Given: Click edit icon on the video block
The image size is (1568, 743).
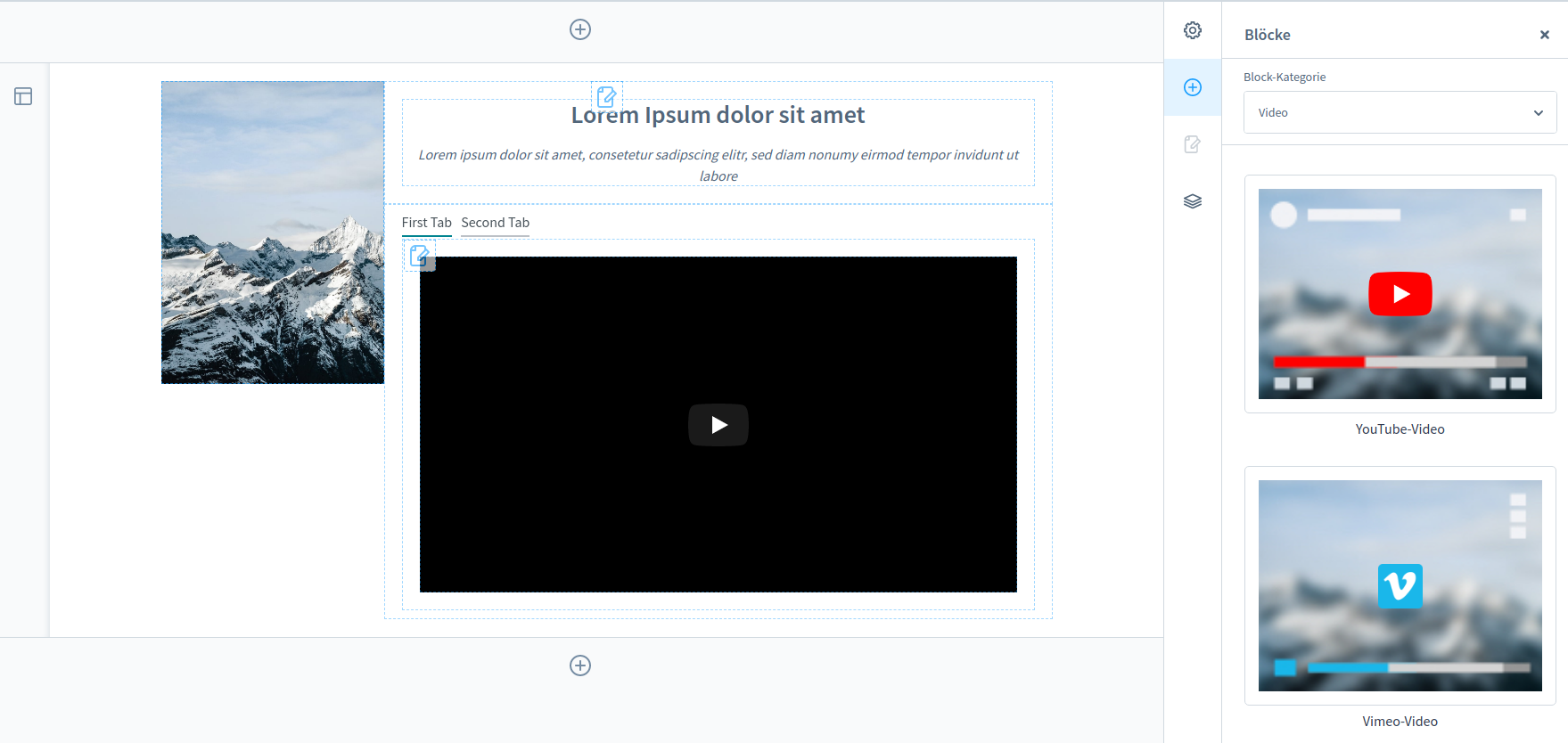Looking at the screenshot, I should pyautogui.click(x=419, y=257).
